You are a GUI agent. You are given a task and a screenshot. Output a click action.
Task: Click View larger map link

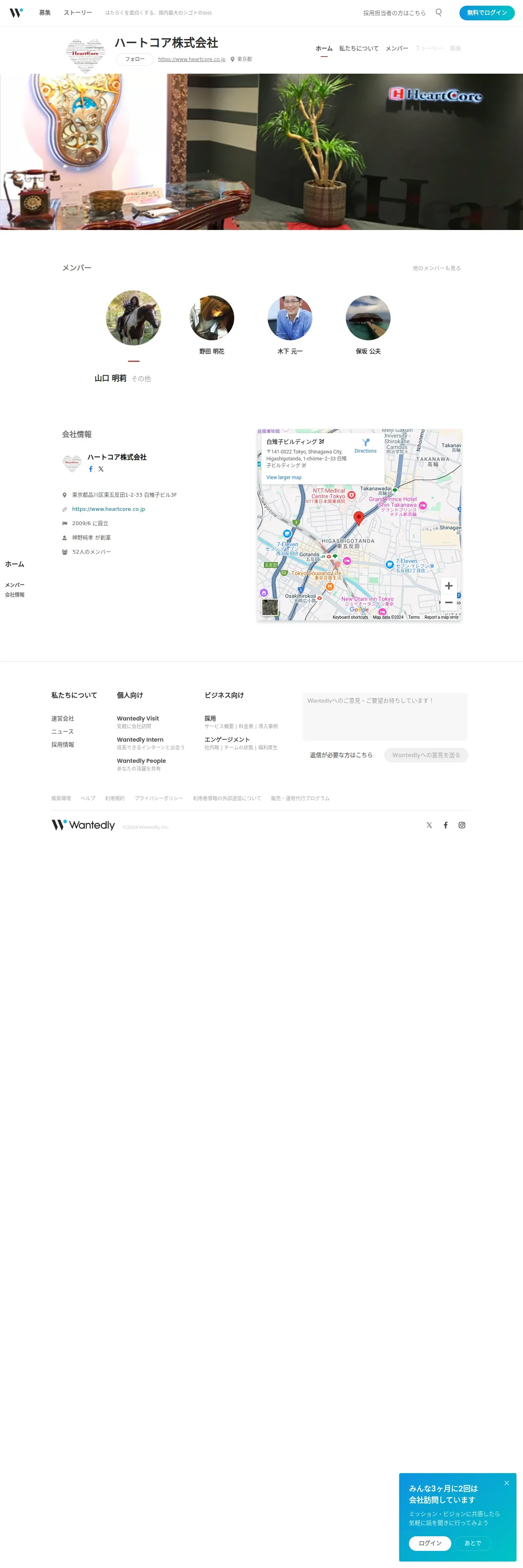click(x=284, y=478)
